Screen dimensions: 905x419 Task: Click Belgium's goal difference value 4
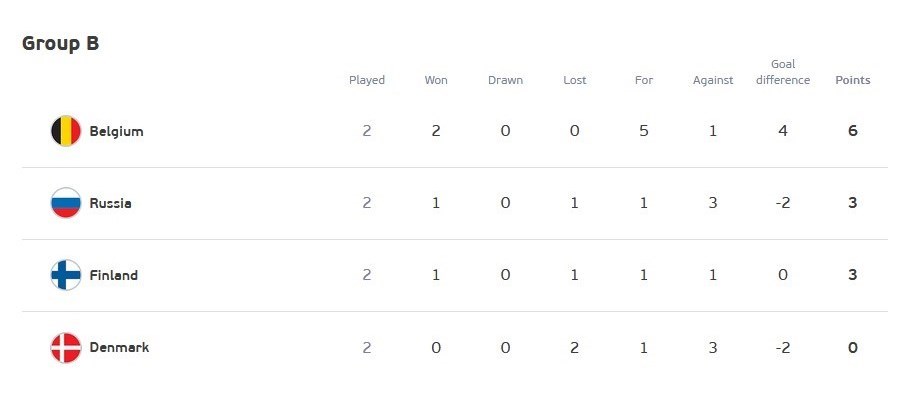pos(783,131)
